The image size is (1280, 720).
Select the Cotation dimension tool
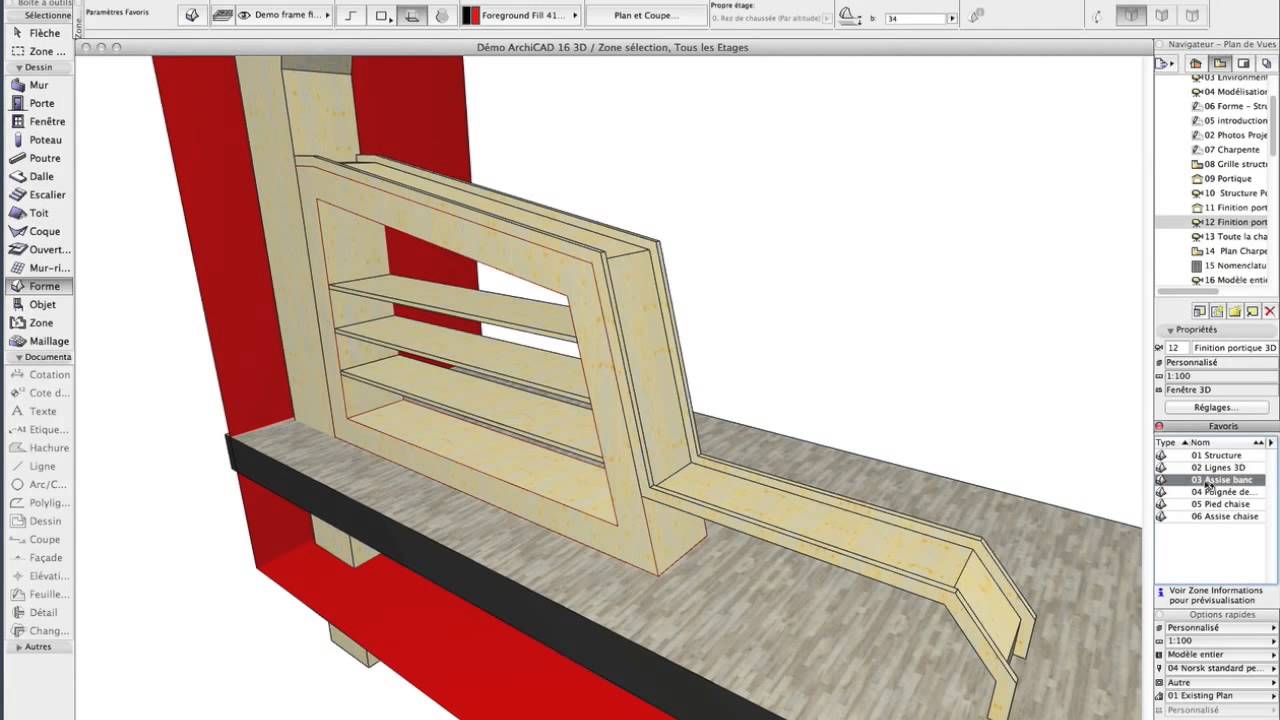pyautogui.click(x=38, y=375)
